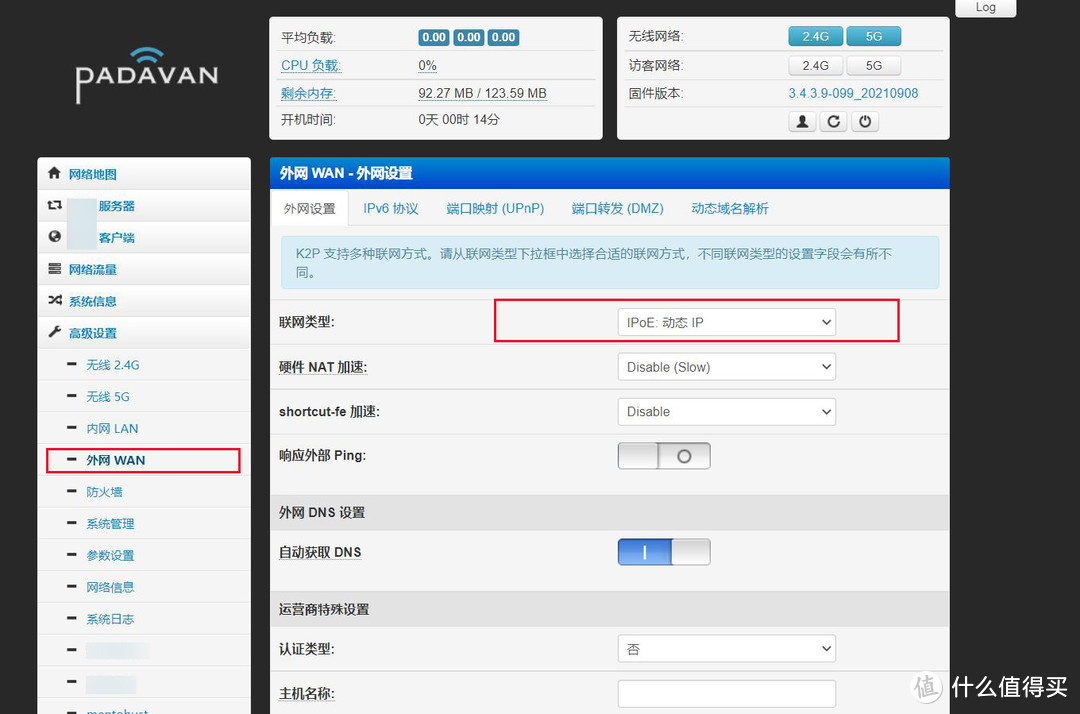Viewport: 1080px width, 714px height.
Task: Click the 92.27 MB / 123.59 MB value
Action: point(482,93)
